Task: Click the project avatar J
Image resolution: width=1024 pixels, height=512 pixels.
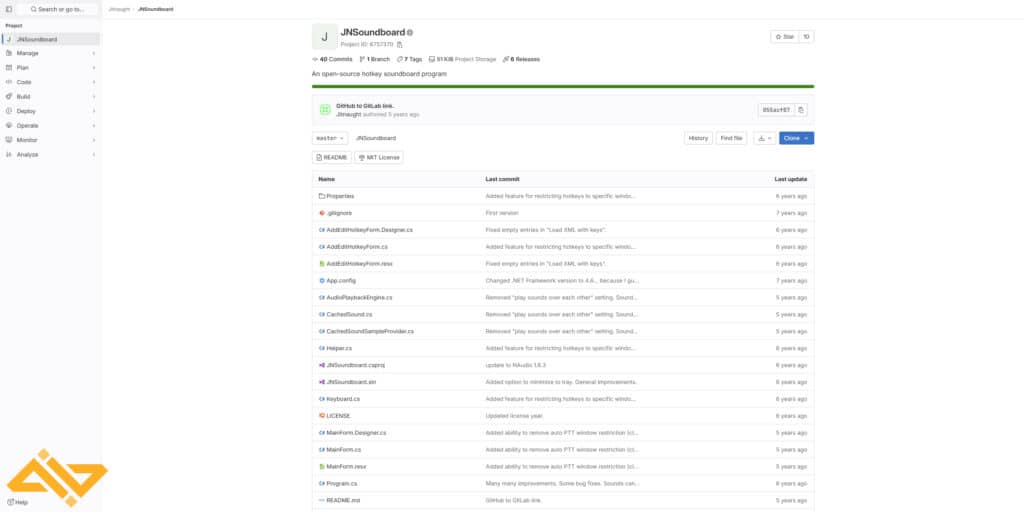Action: click(325, 37)
